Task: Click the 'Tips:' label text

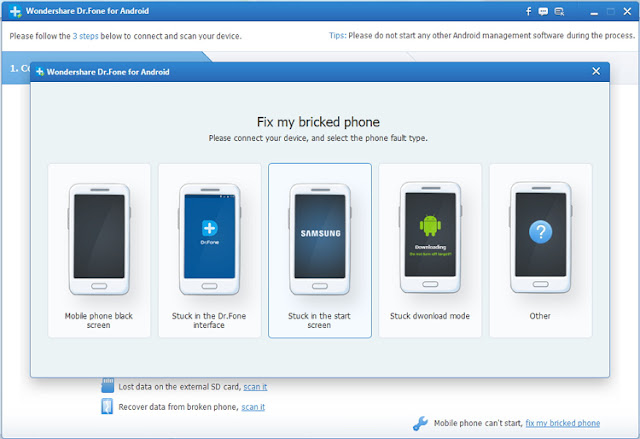Action: (338, 35)
